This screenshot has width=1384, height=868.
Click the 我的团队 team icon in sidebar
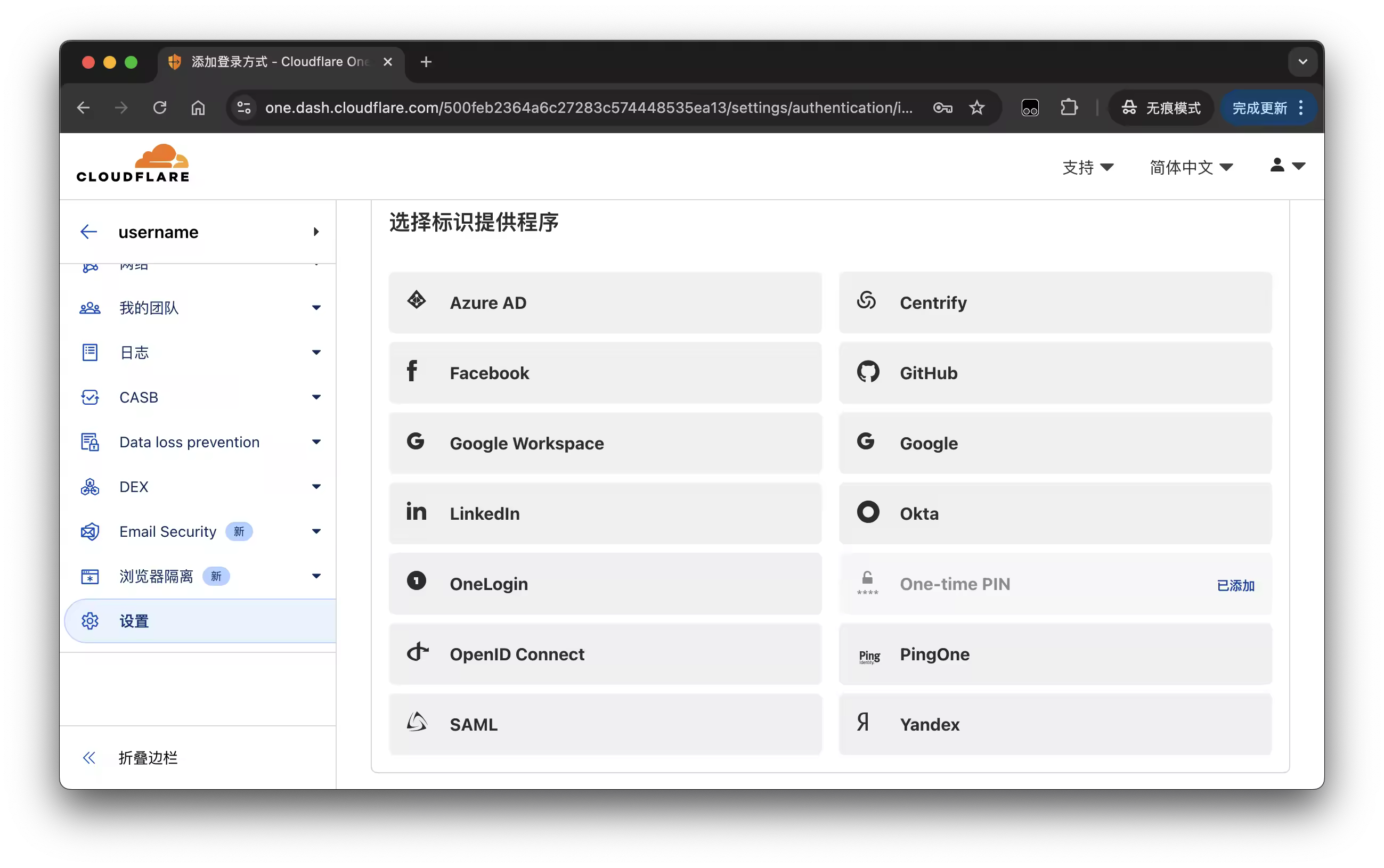pos(89,308)
